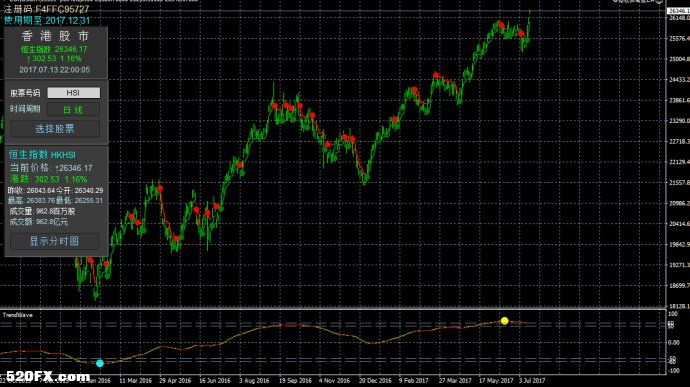Image resolution: width=690 pixels, height=387 pixels.
Task: Click the 27 Mar 2017 date label
Action: point(455,380)
